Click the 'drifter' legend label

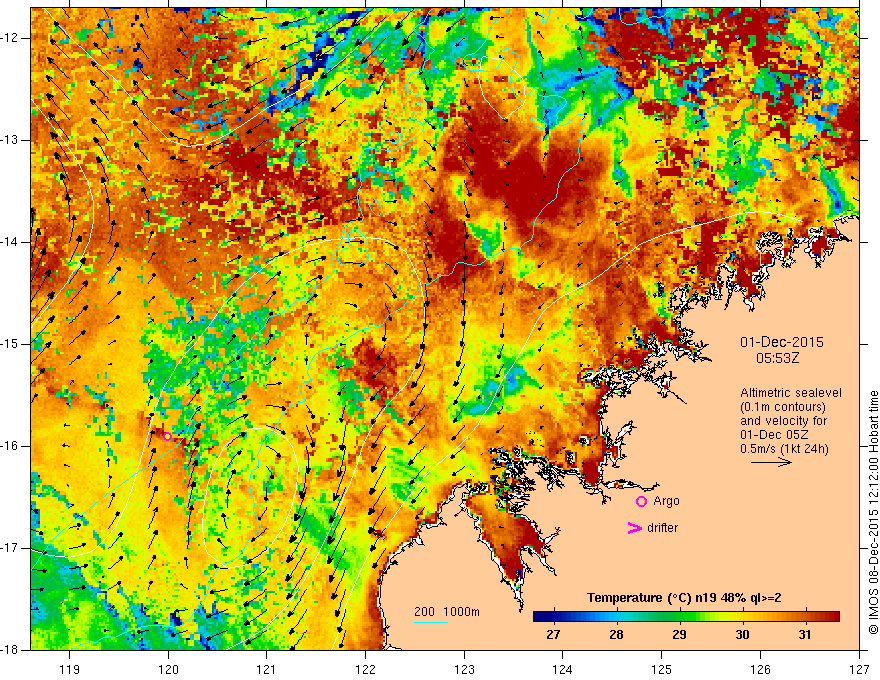[662, 528]
